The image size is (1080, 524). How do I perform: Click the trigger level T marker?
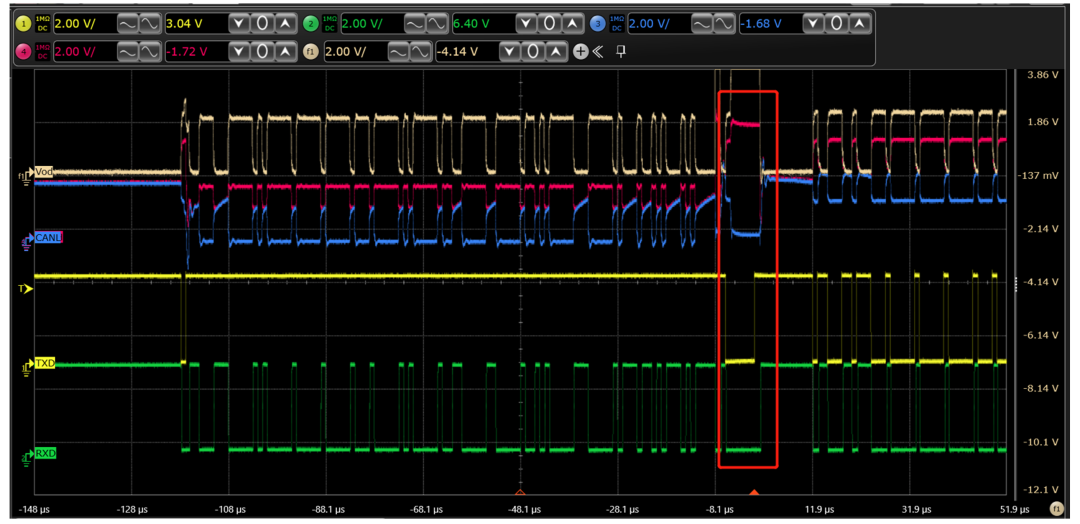coord(26,289)
